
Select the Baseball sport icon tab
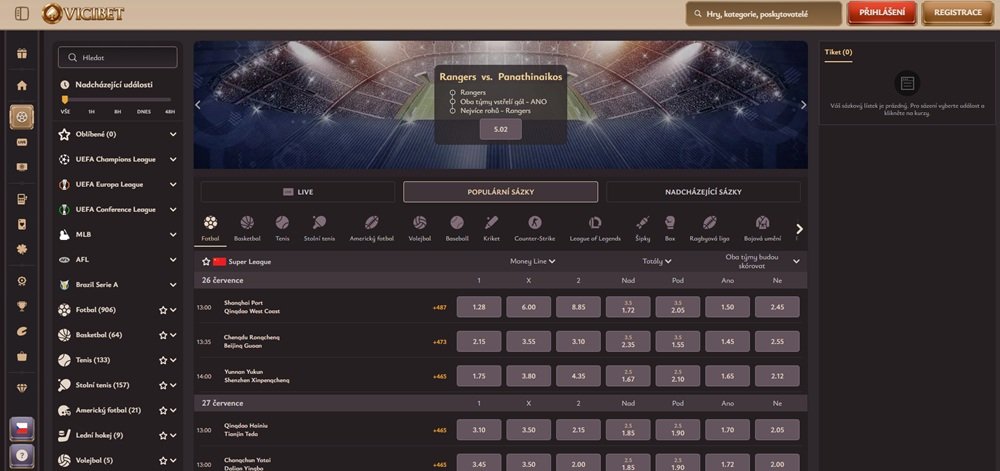(x=457, y=229)
